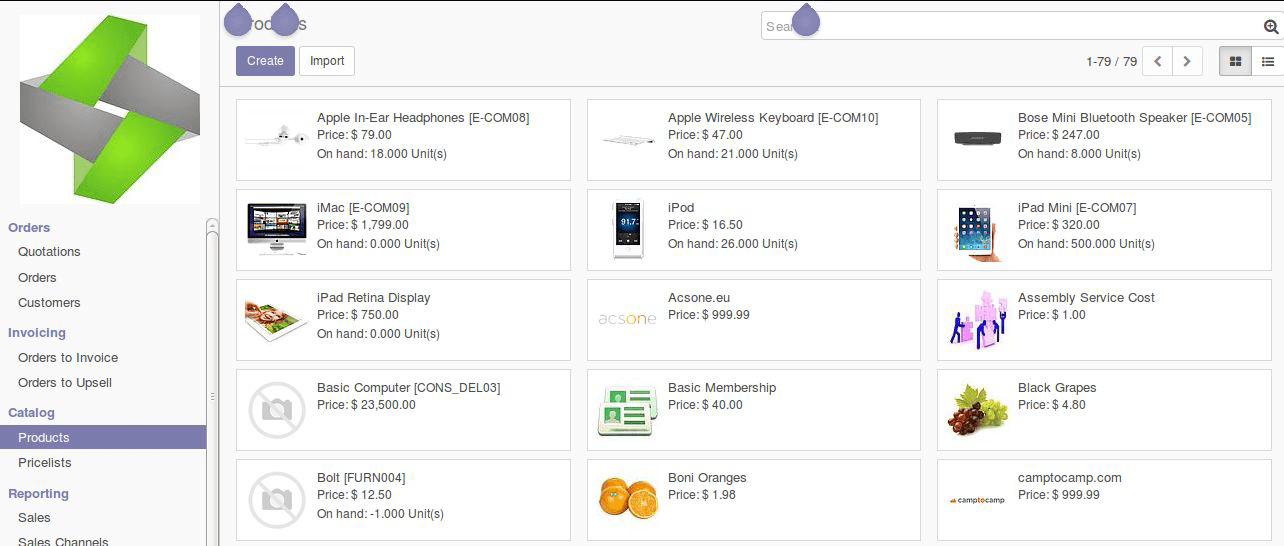Click the Orders section header
Image resolution: width=1284 pixels, height=546 pixels.
pos(29,228)
